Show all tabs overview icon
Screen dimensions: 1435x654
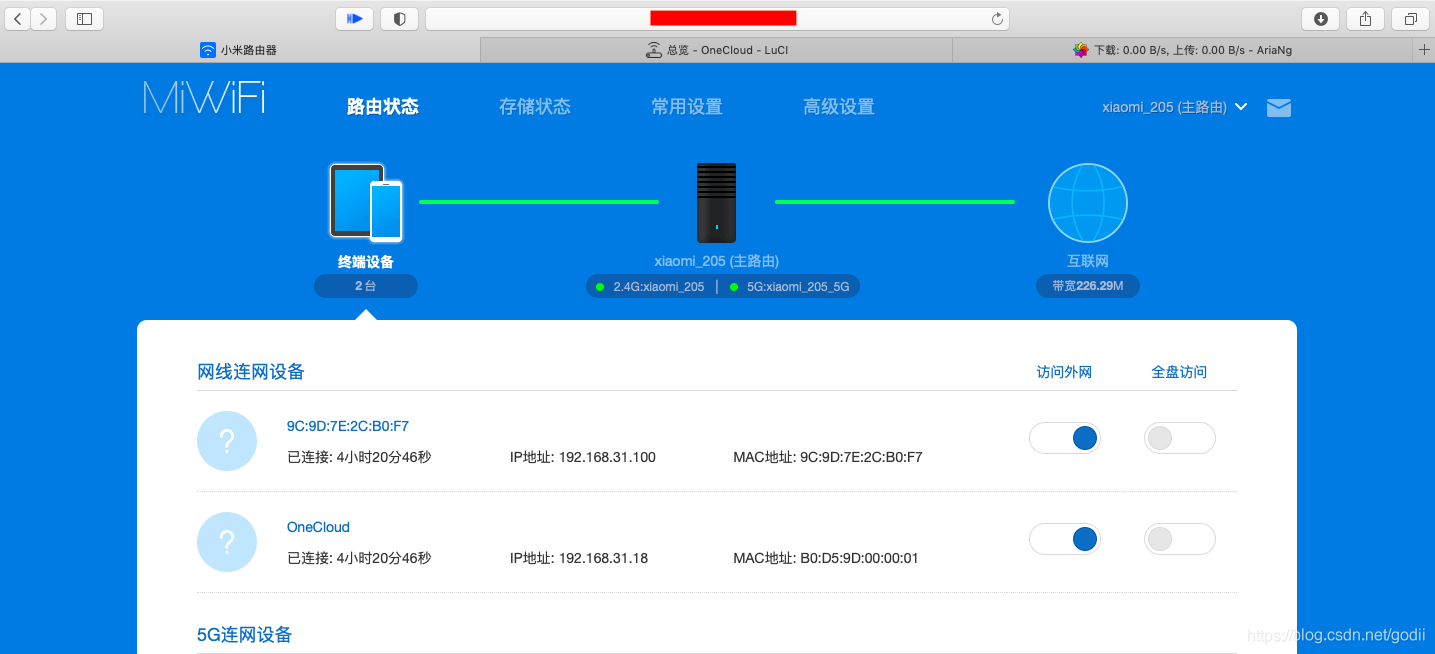(x=1410, y=18)
